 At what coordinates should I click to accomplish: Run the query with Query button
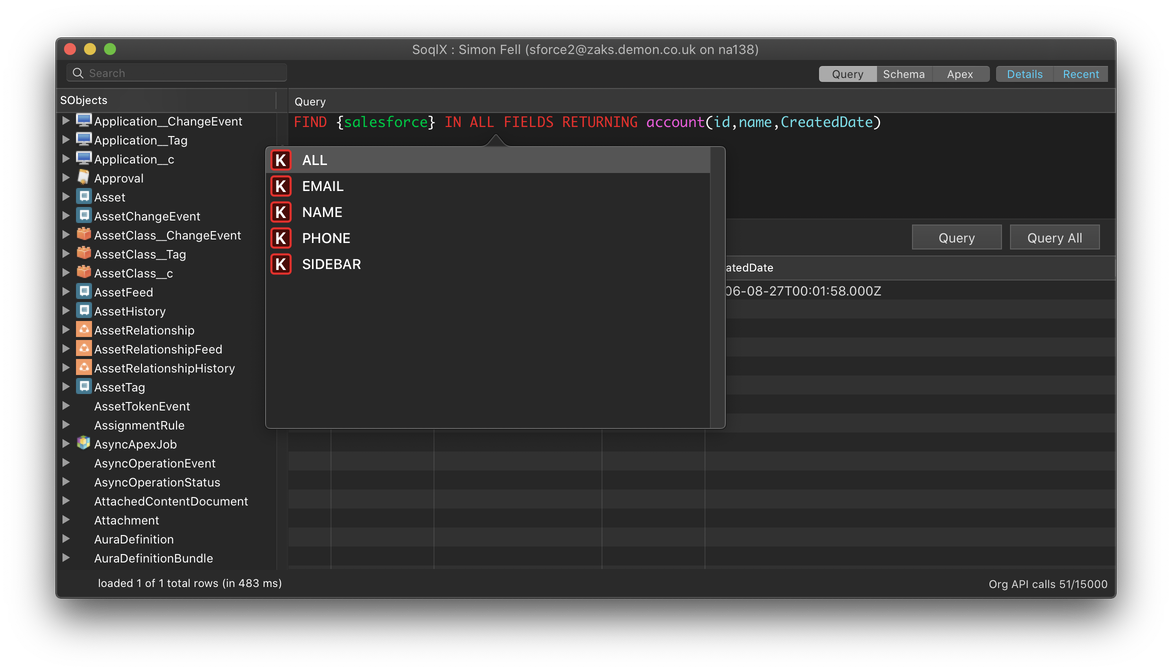(957, 238)
